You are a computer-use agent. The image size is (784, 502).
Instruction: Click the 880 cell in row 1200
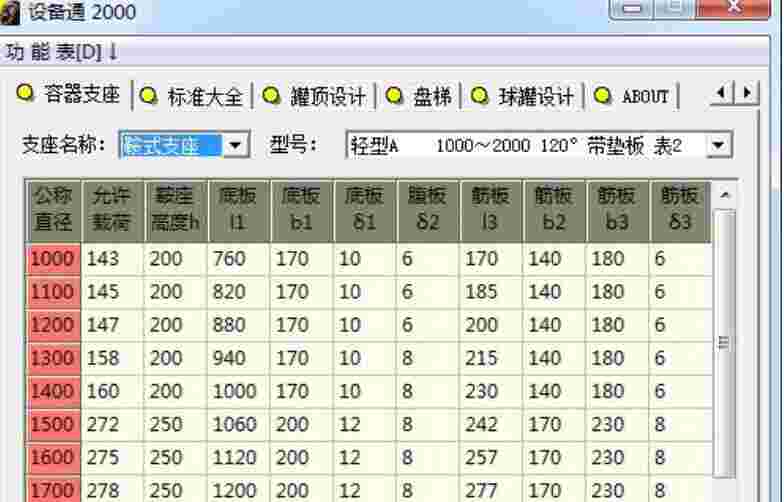[x=238, y=324]
